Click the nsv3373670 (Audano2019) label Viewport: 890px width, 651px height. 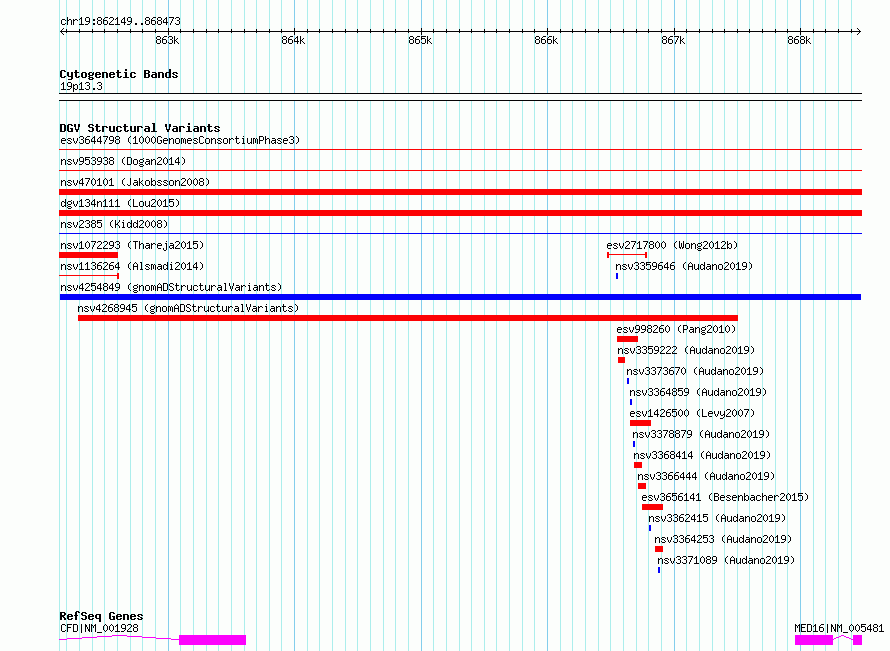(x=695, y=371)
